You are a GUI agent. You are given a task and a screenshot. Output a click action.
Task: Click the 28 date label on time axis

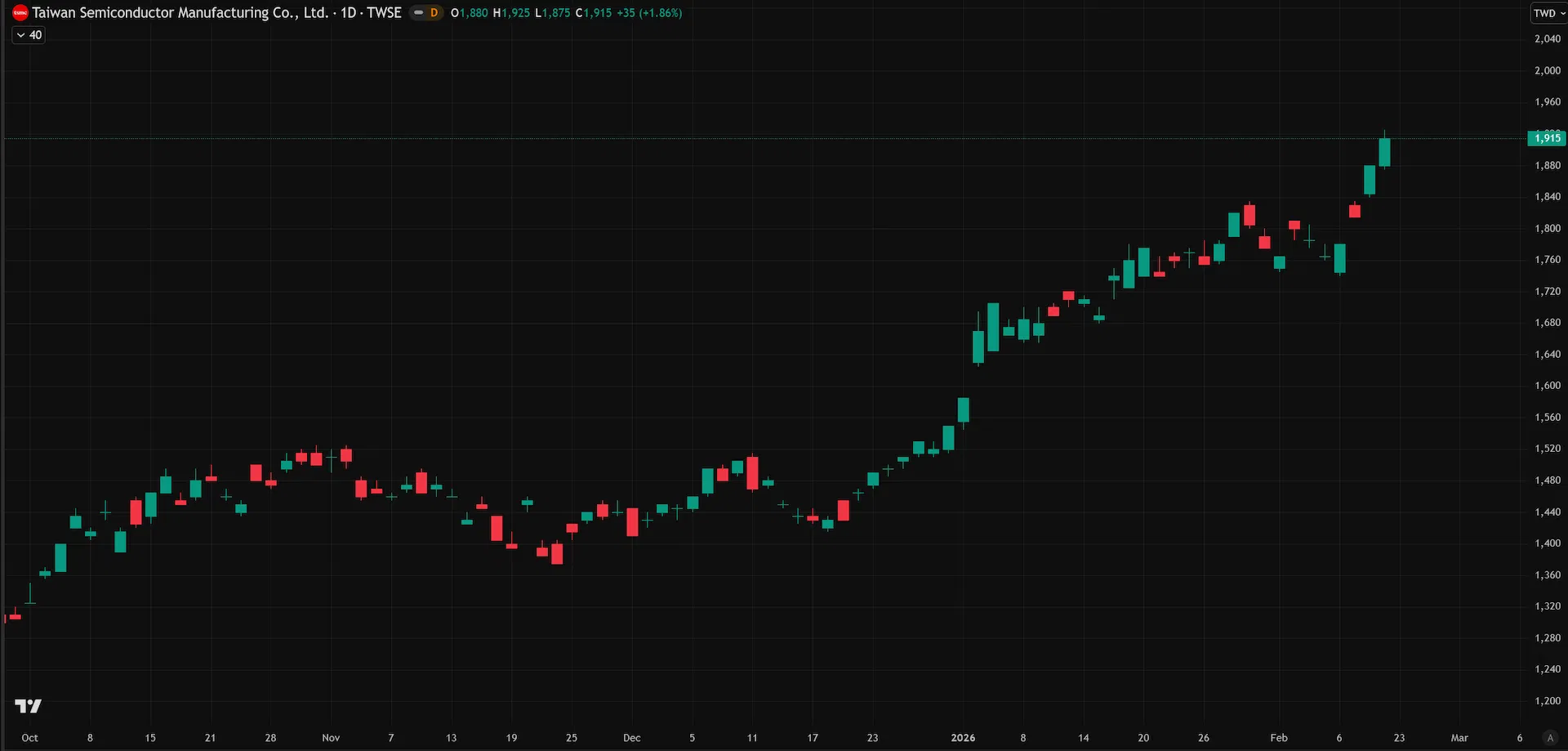[x=270, y=738]
